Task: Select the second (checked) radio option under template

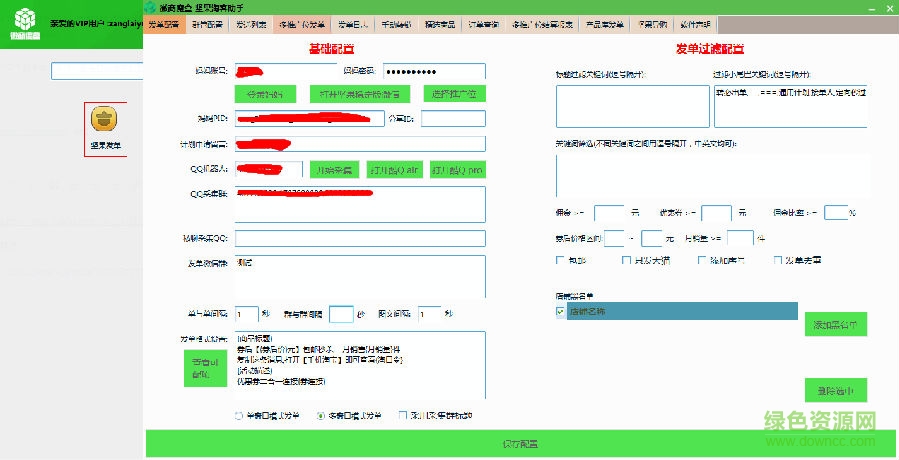Action: pos(320,416)
